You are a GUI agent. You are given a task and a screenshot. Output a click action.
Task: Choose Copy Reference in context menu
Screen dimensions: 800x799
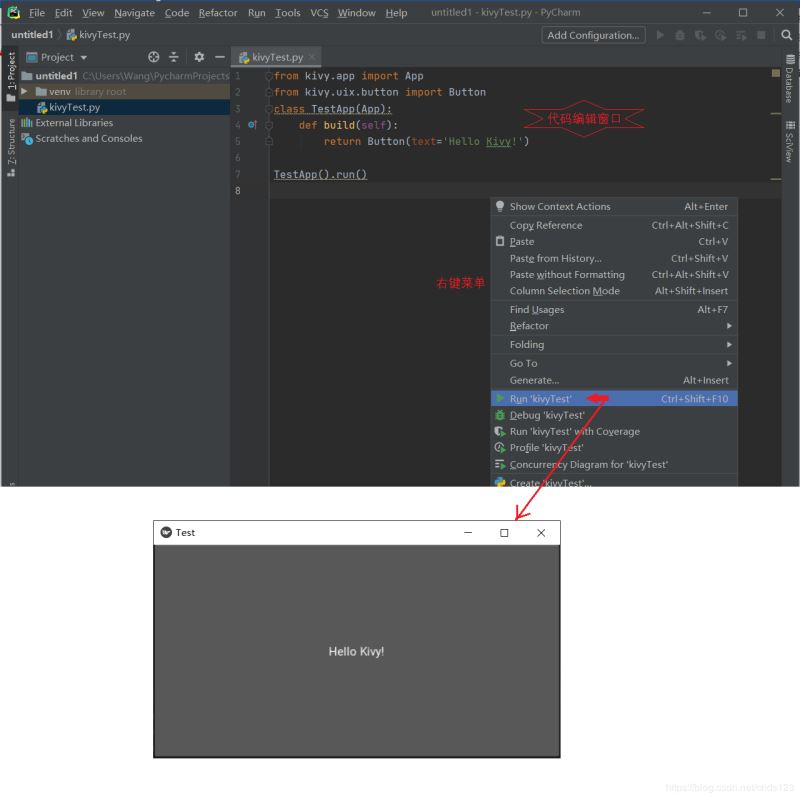[614, 225]
